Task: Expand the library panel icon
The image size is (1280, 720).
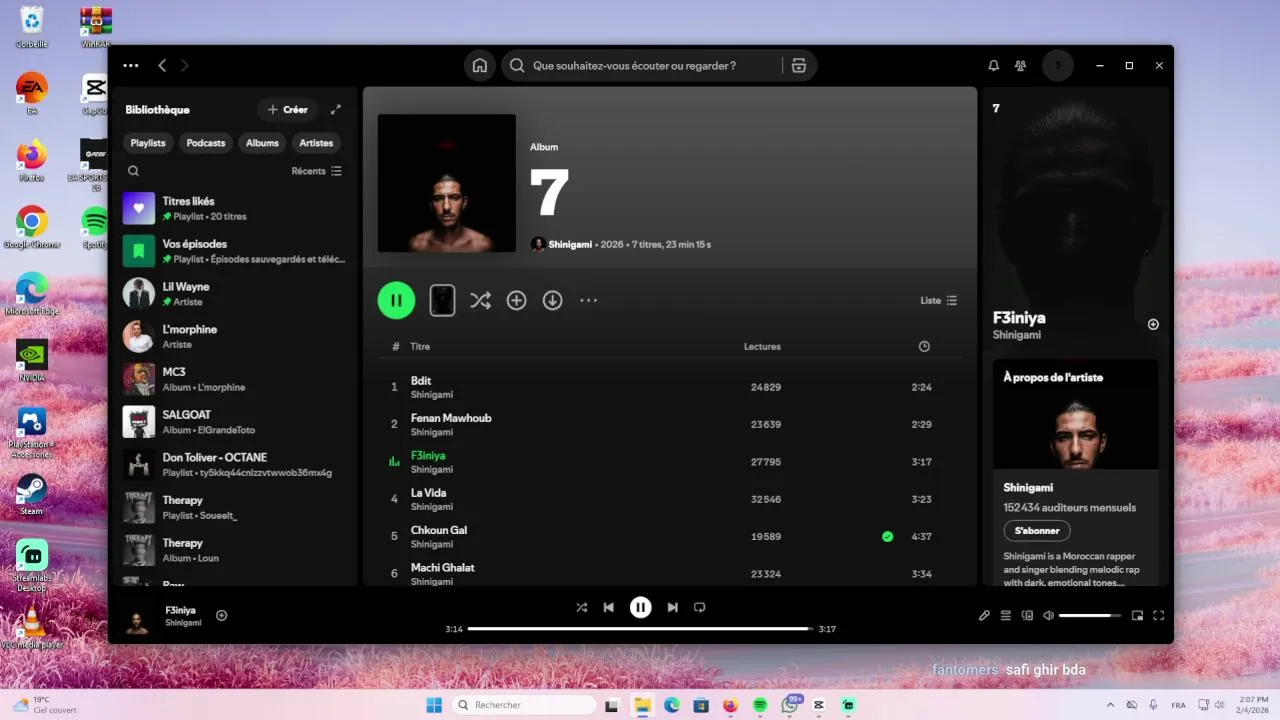Action: (x=336, y=110)
